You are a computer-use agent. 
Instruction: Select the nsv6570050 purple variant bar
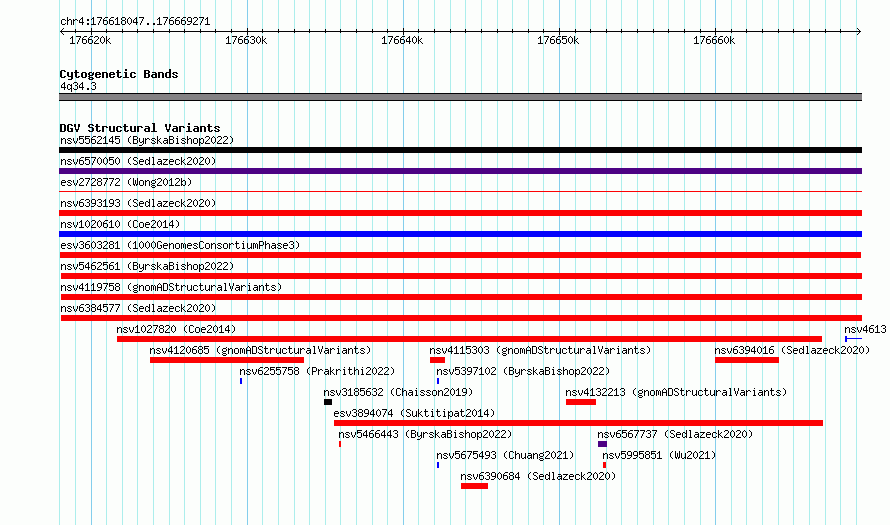coord(460,171)
